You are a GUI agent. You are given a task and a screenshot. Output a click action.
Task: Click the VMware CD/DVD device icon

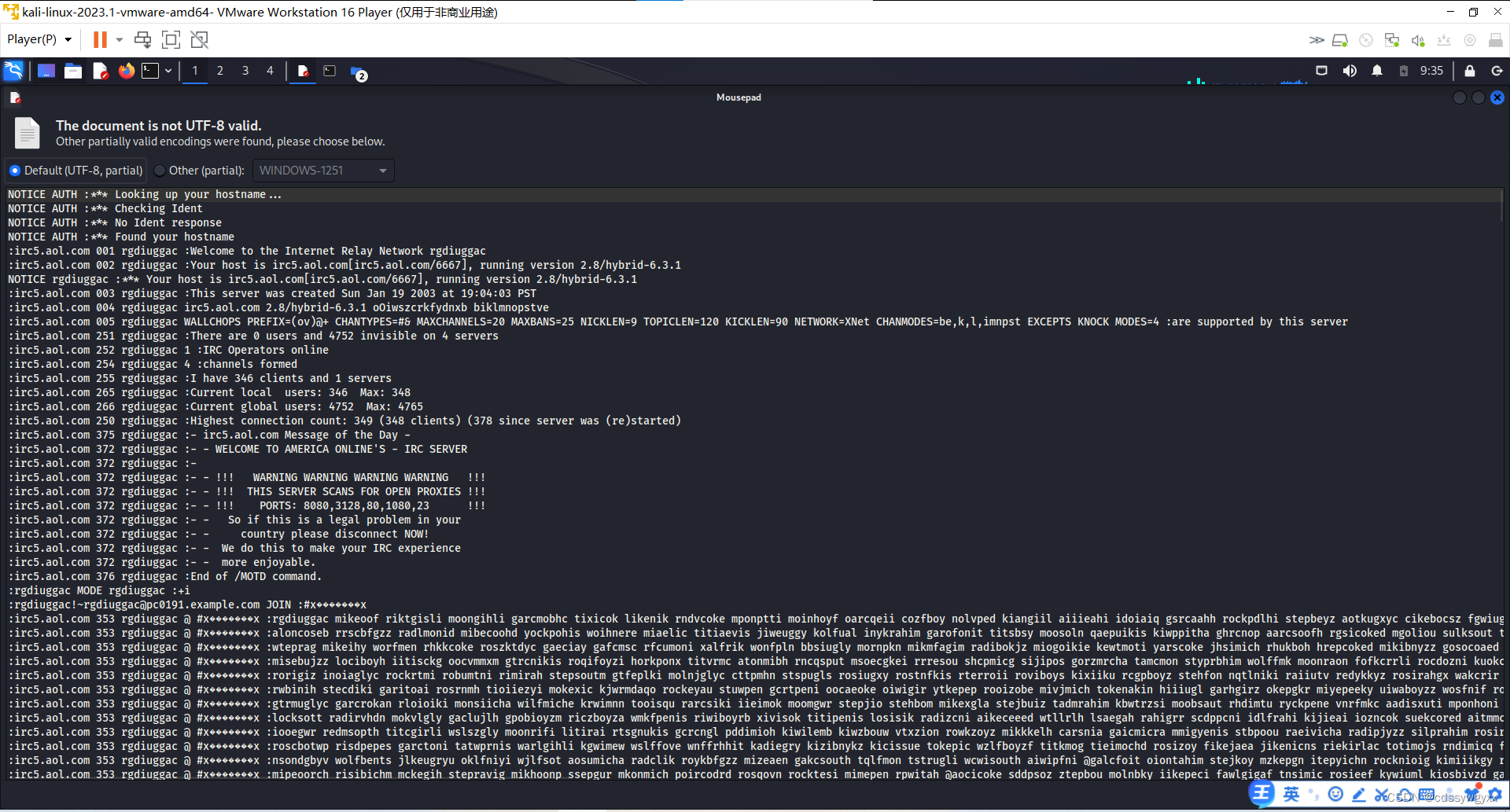1366,40
